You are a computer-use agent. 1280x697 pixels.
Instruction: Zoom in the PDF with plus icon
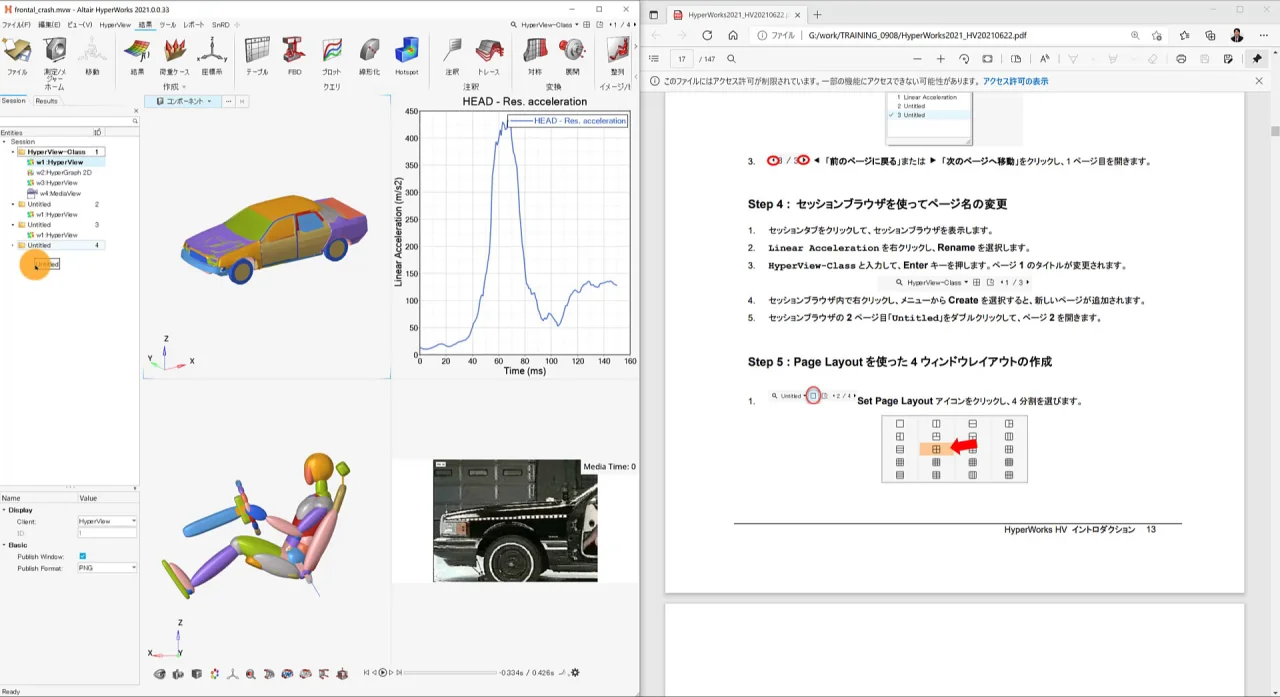[940, 59]
